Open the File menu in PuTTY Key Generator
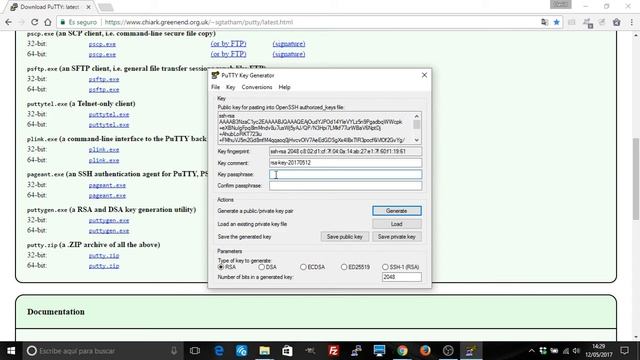 (216, 87)
